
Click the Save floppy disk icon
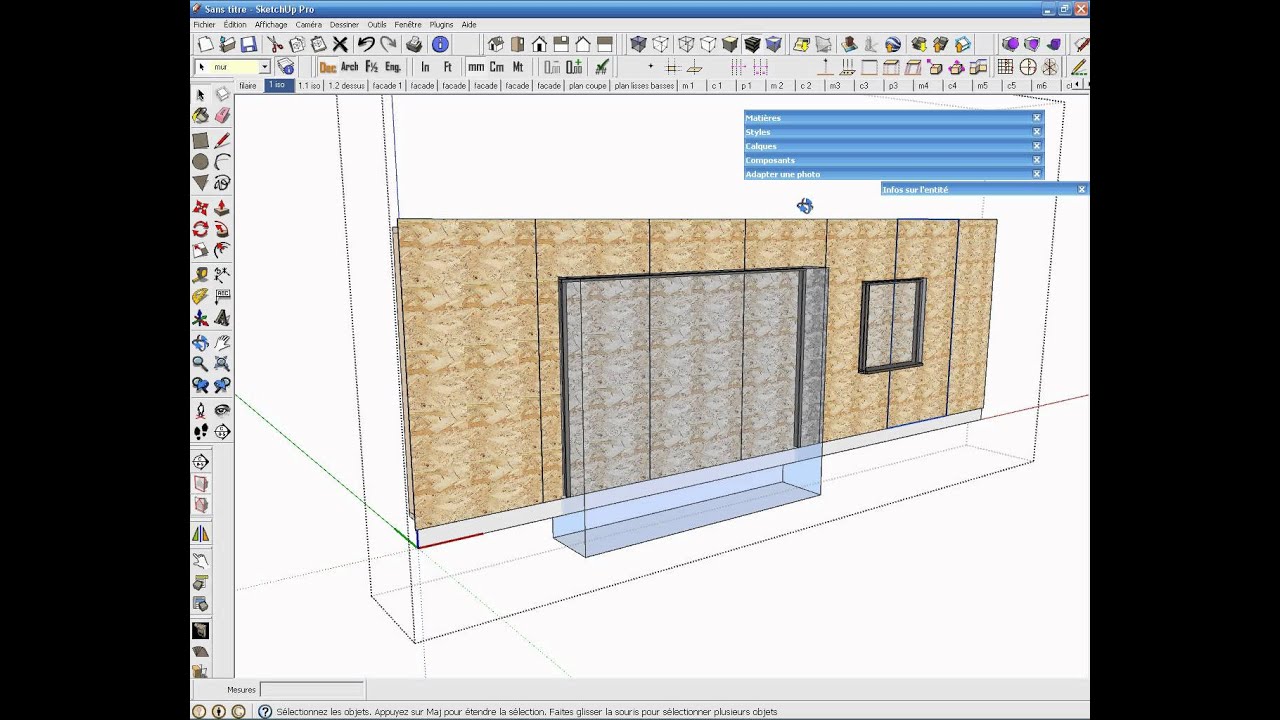pyautogui.click(x=248, y=44)
